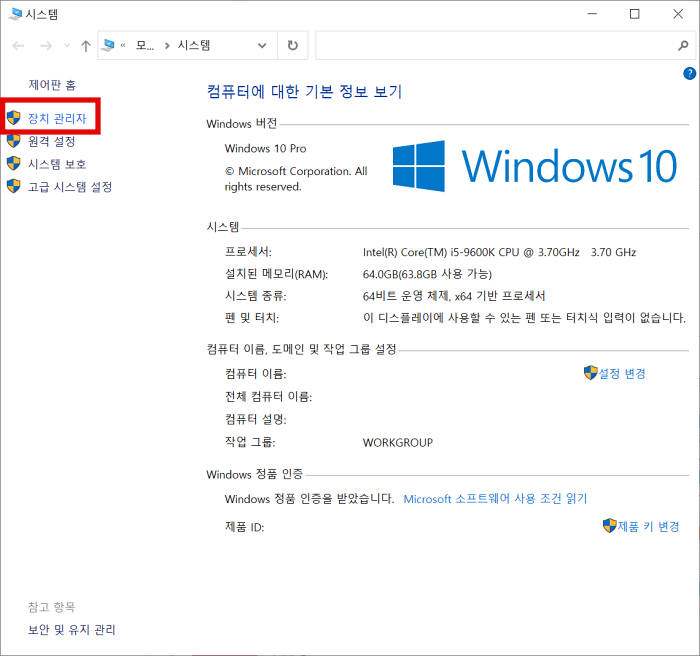Viewport: 700px width, 656px height.
Task: Open 시스템 보호 link
Action: coord(57,164)
